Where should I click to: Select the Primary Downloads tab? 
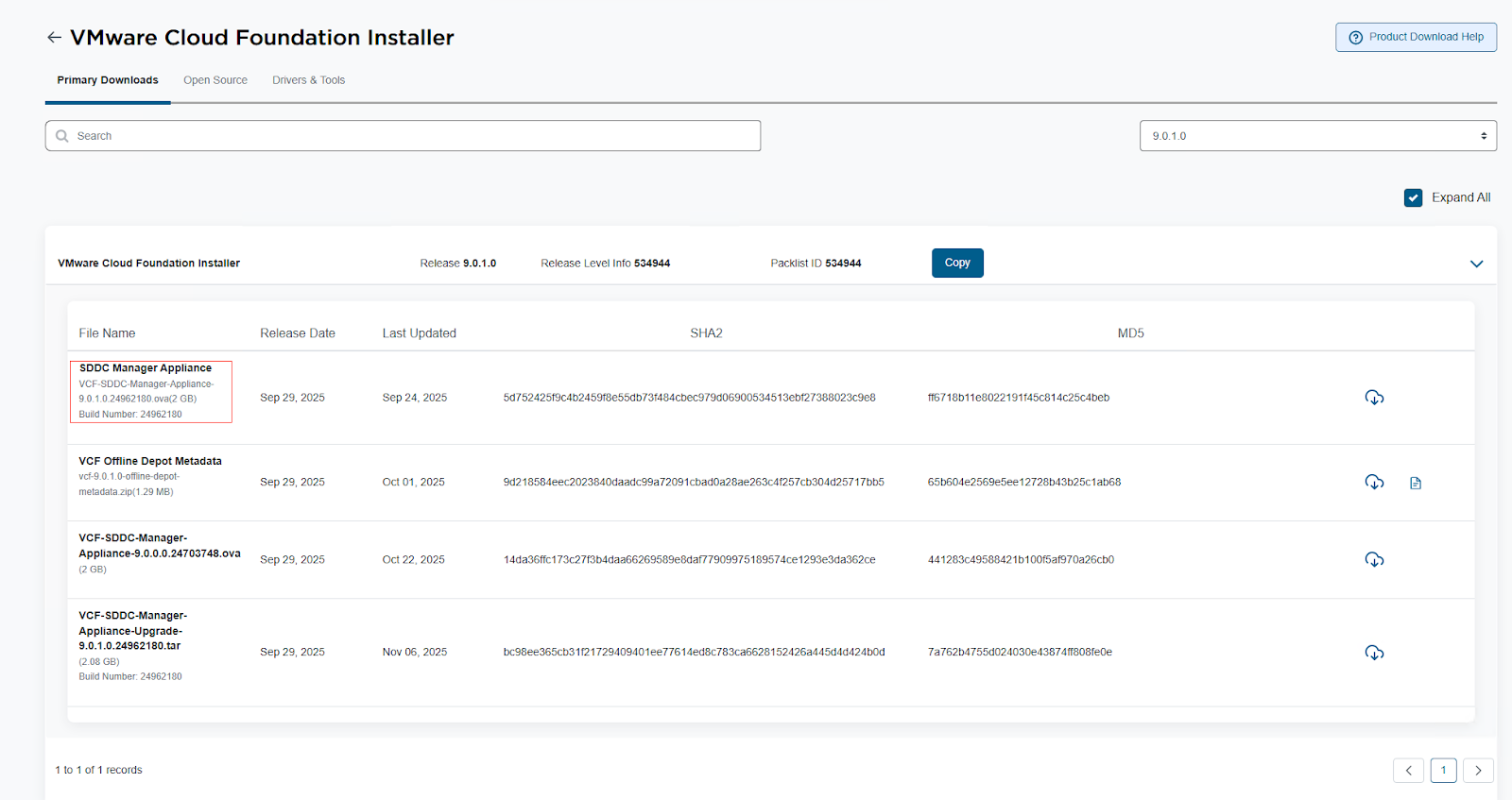tap(108, 80)
